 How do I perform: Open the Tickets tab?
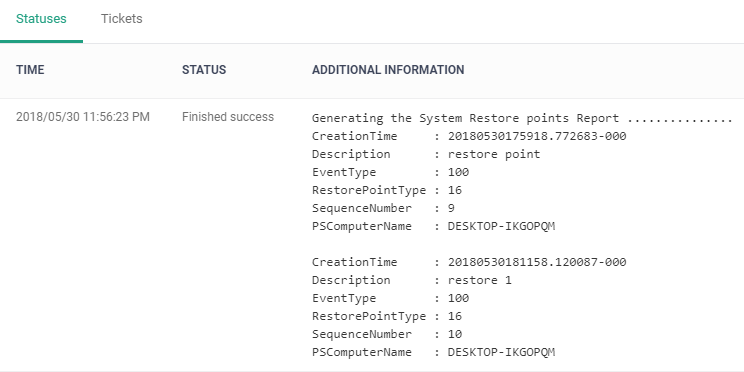pyautogui.click(x=121, y=19)
